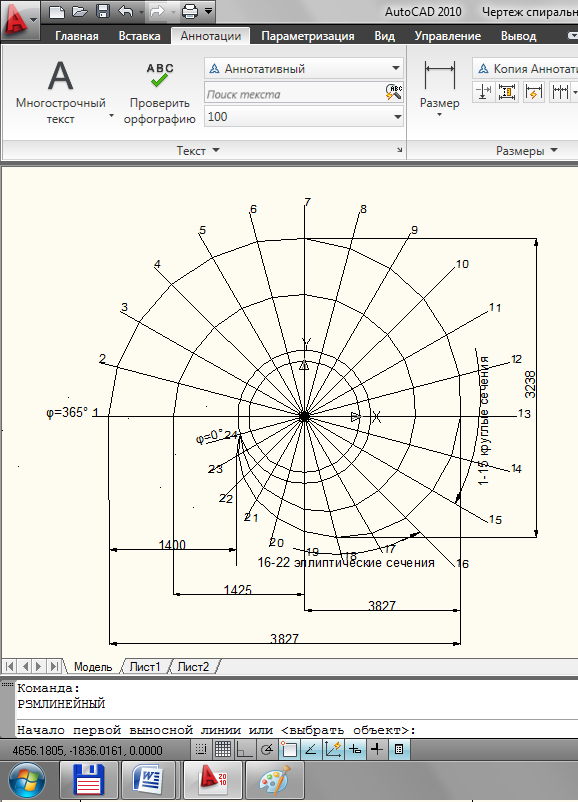Open Text Style dialog launcher arrow
Image resolution: width=578 pixels, height=802 pixels.
click(x=399, y=150)
